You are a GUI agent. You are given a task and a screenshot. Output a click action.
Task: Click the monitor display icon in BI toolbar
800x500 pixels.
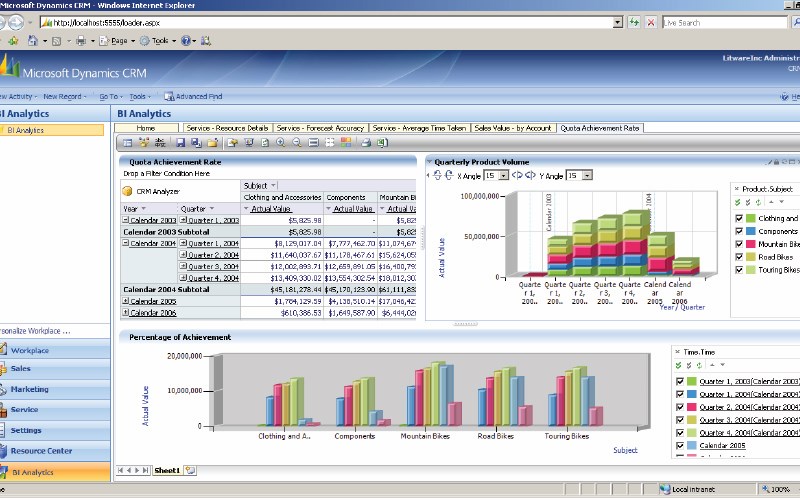pos(249,143)
